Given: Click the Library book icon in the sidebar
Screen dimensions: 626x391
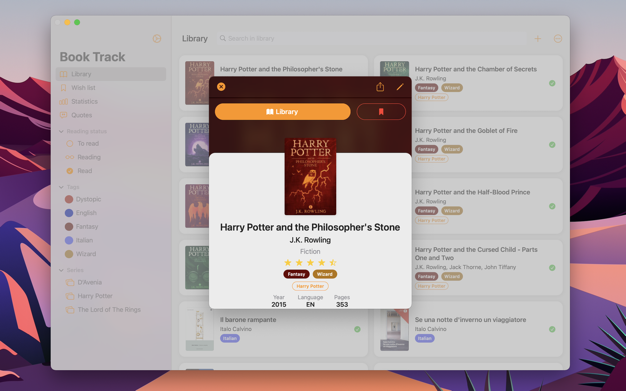Looking at the screenshot, I should (63, 74).
